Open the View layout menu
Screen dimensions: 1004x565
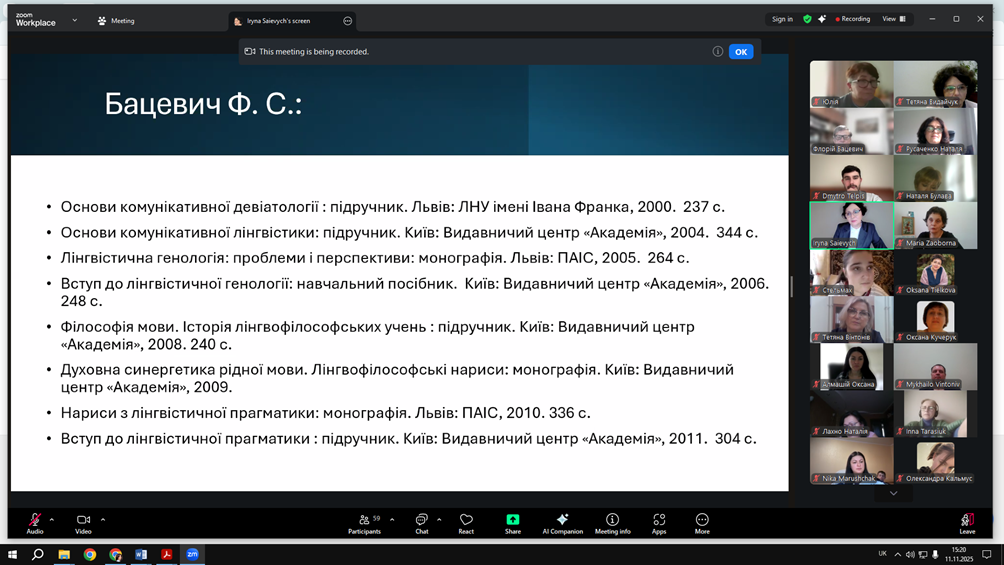tap(893, 19)
